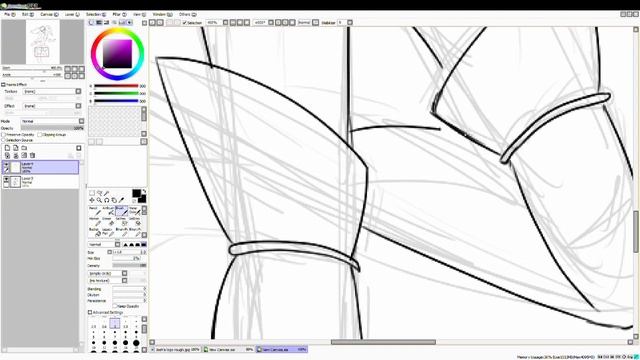Choose the Bucket fill tool

click(94, 232)
